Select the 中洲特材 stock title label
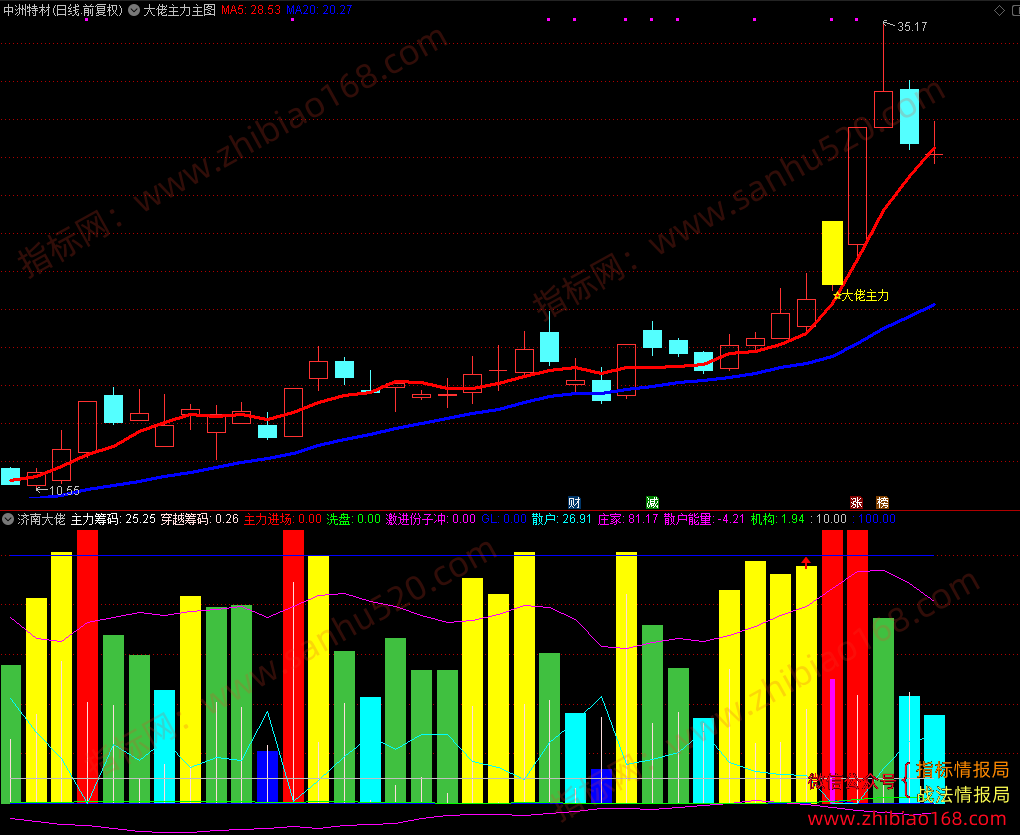This screenshot has width=1020, height=835. [63, 10]
